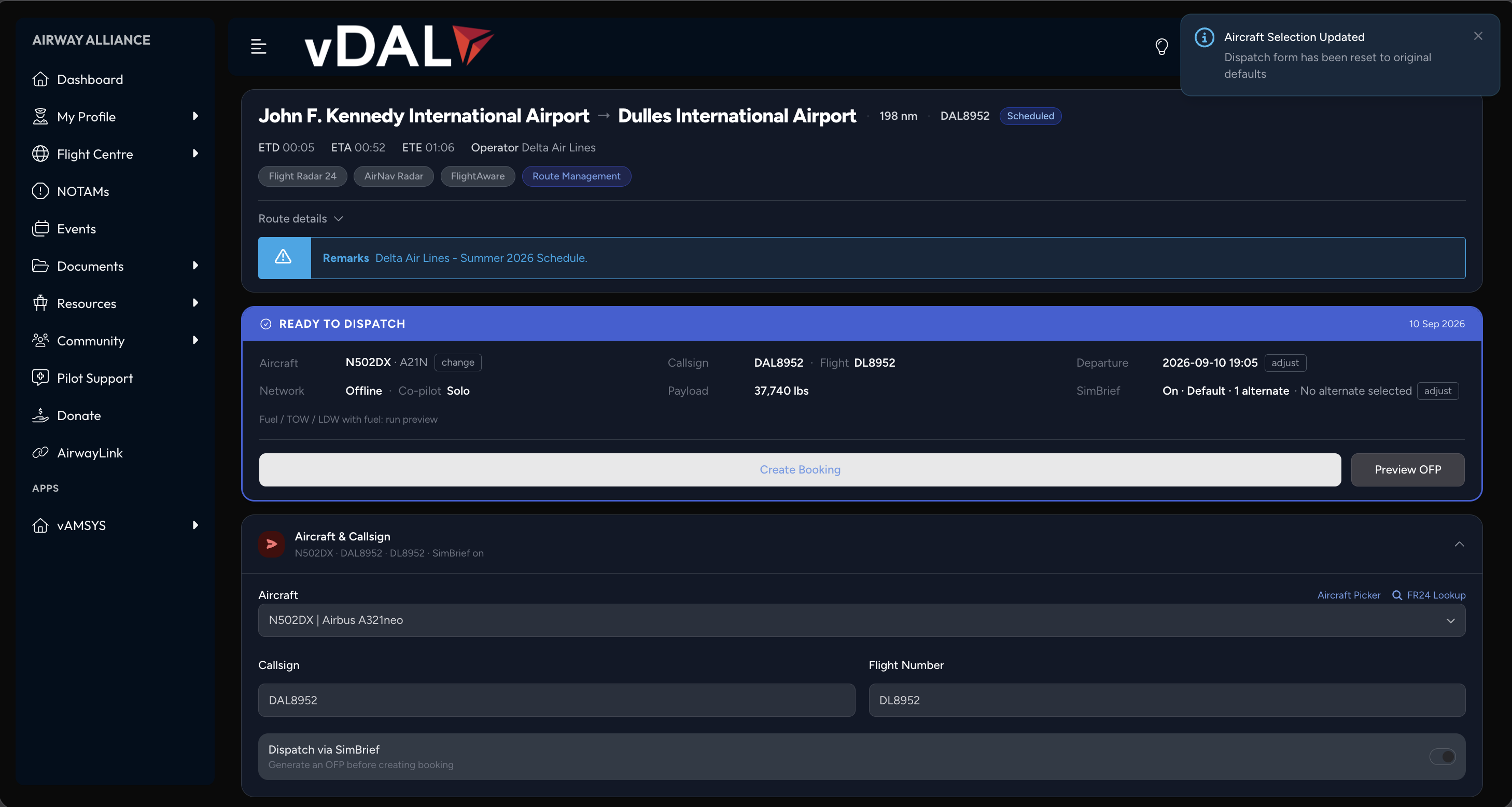This screenshot has width=1512, height=807.
Task: Click the Events calendar icon
Action: 40,229
